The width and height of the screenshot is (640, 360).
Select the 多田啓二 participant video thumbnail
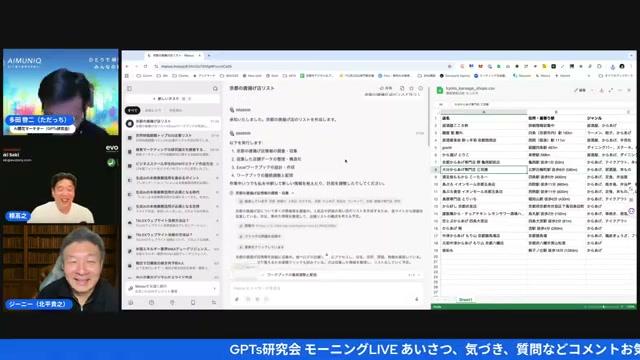pyautogui.click(x=61, y=92)
